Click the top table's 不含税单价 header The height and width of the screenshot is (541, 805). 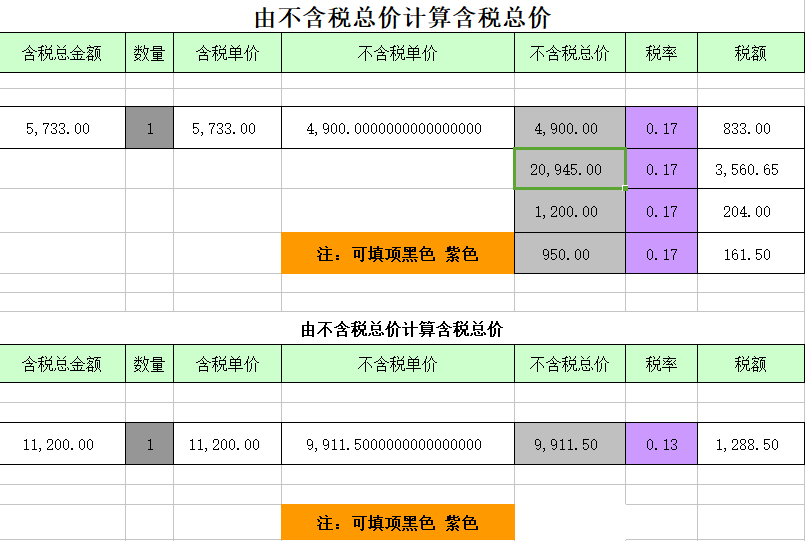pos(398,53)
